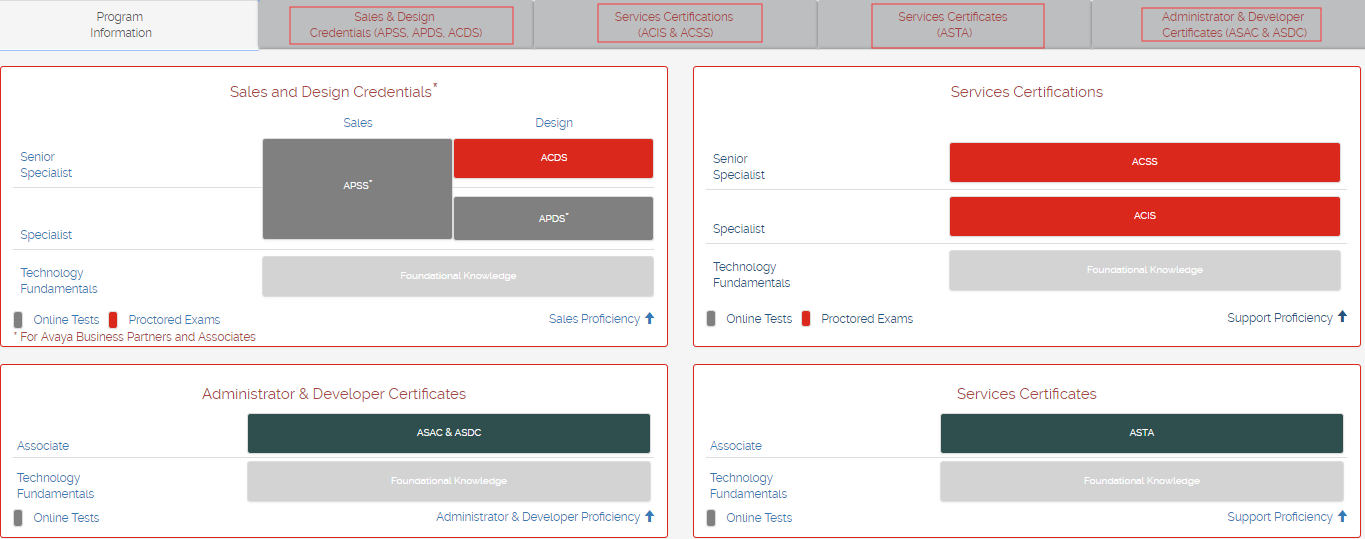Click Proctored Exams label in Sales and Design Credentials
This screenshot has width=1365, height=539.
(174, 320)
